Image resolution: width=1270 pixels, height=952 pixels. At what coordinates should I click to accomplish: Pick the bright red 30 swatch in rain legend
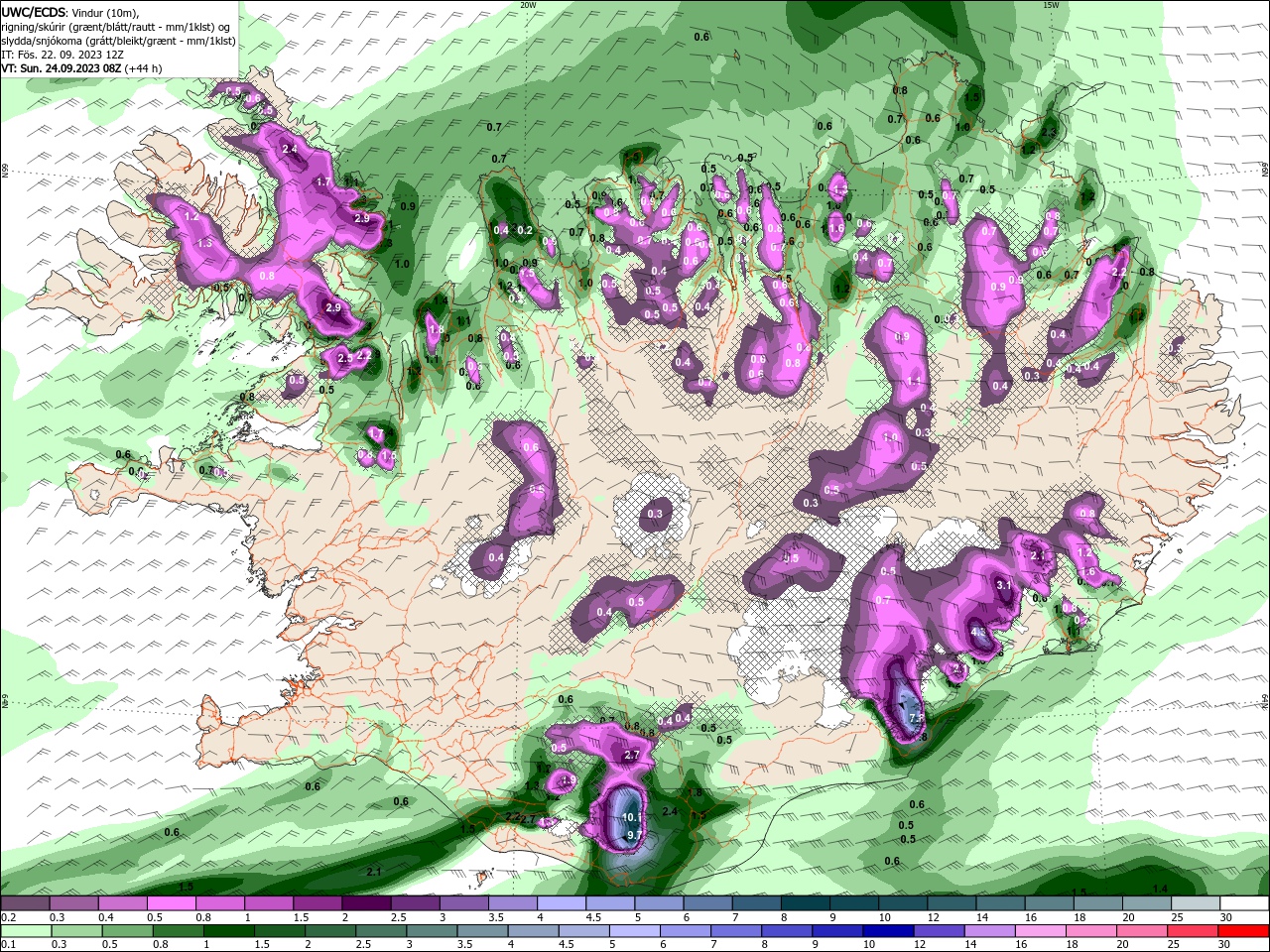[1244, 931]
